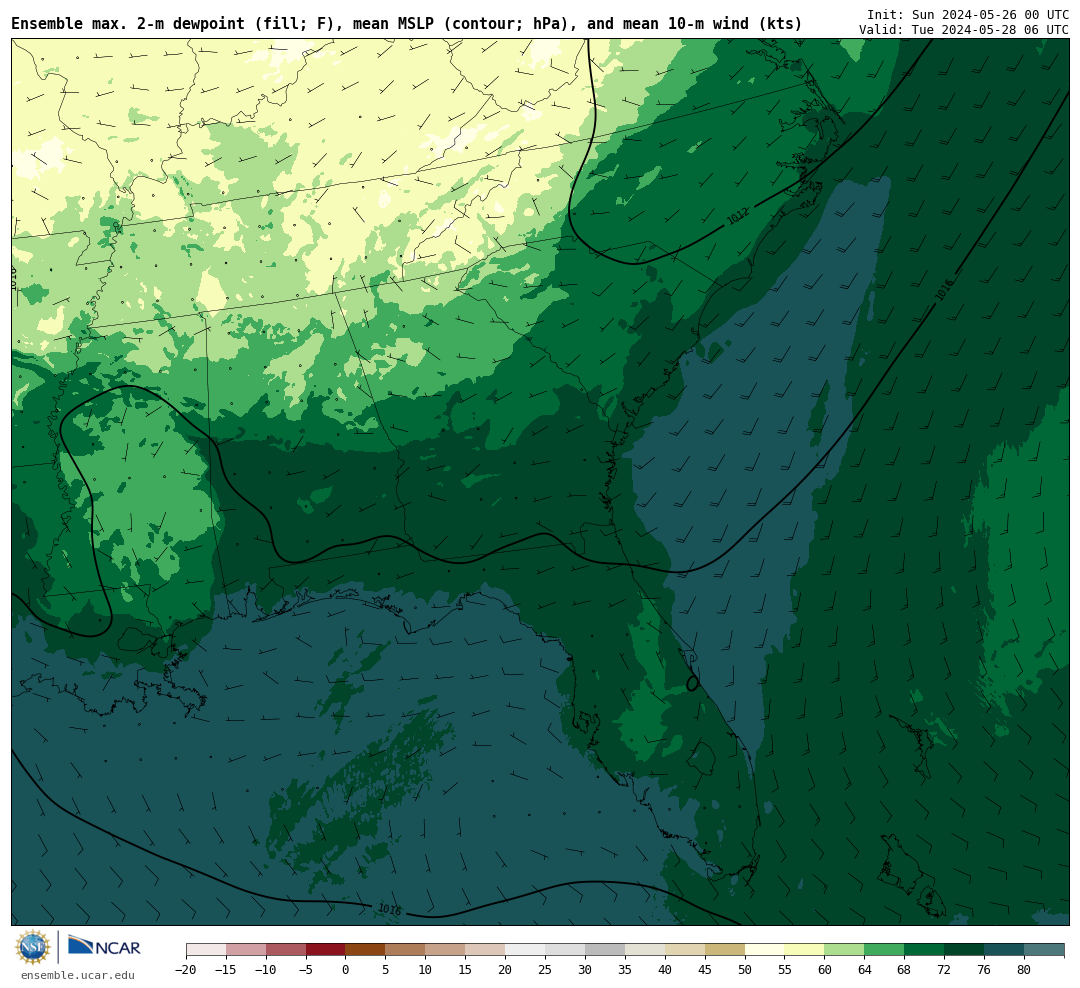Viewport: 1080px width, 988px height.
Task: Click the 80 colorbar tick label
Action: 1025,970
